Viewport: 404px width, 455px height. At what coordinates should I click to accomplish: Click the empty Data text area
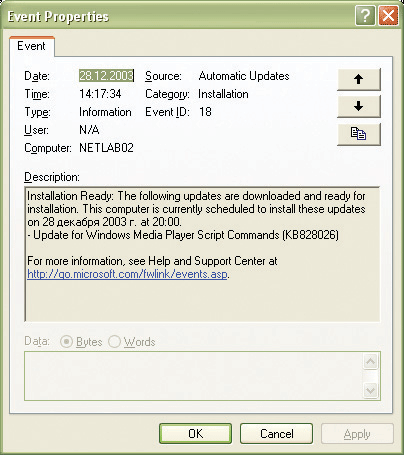click(193, 376)
